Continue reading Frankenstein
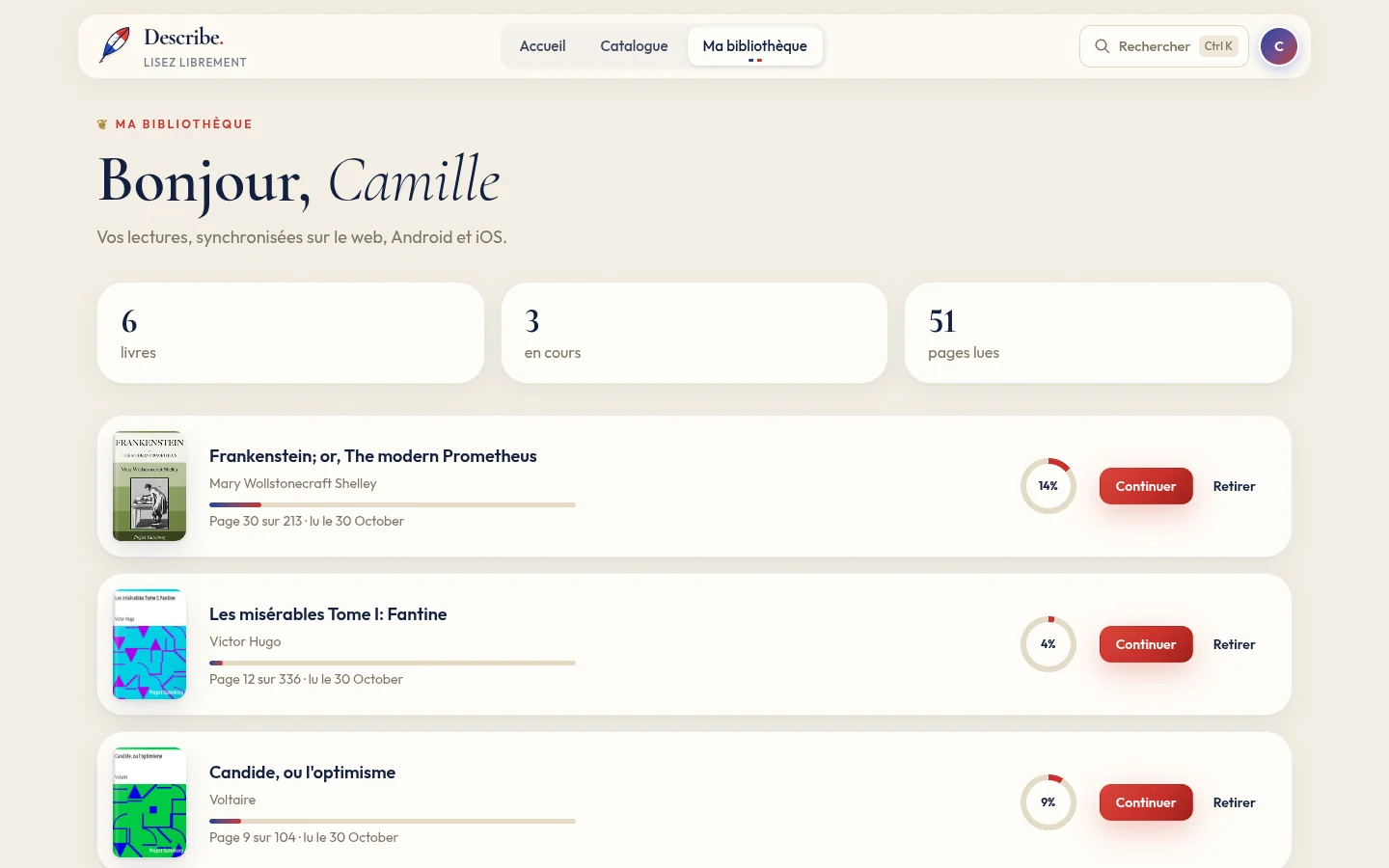The image size is (1389, 868). tap(1146, 486)
